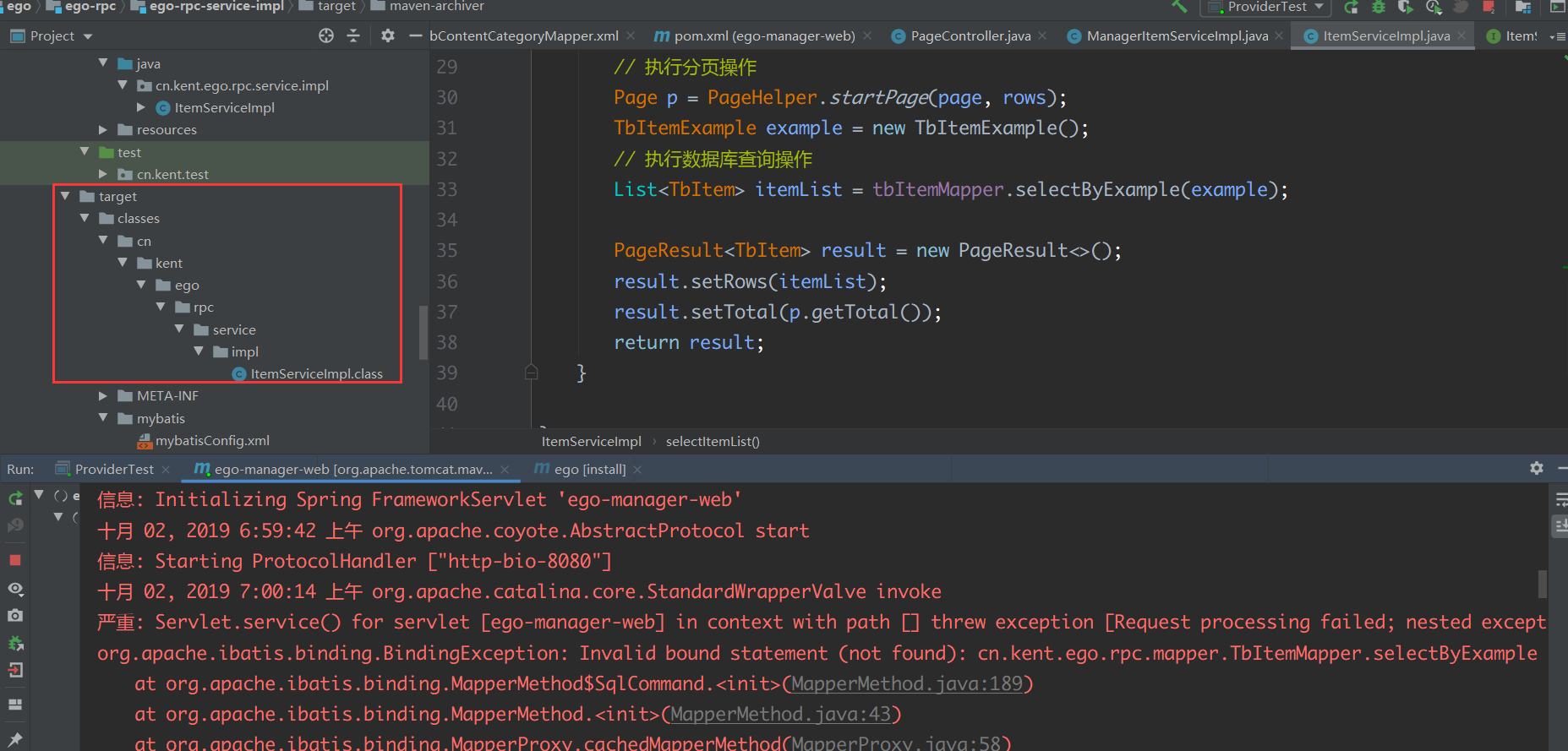
Task: Stop process using red square in Run panel
Action: click(x=15, y=560)
